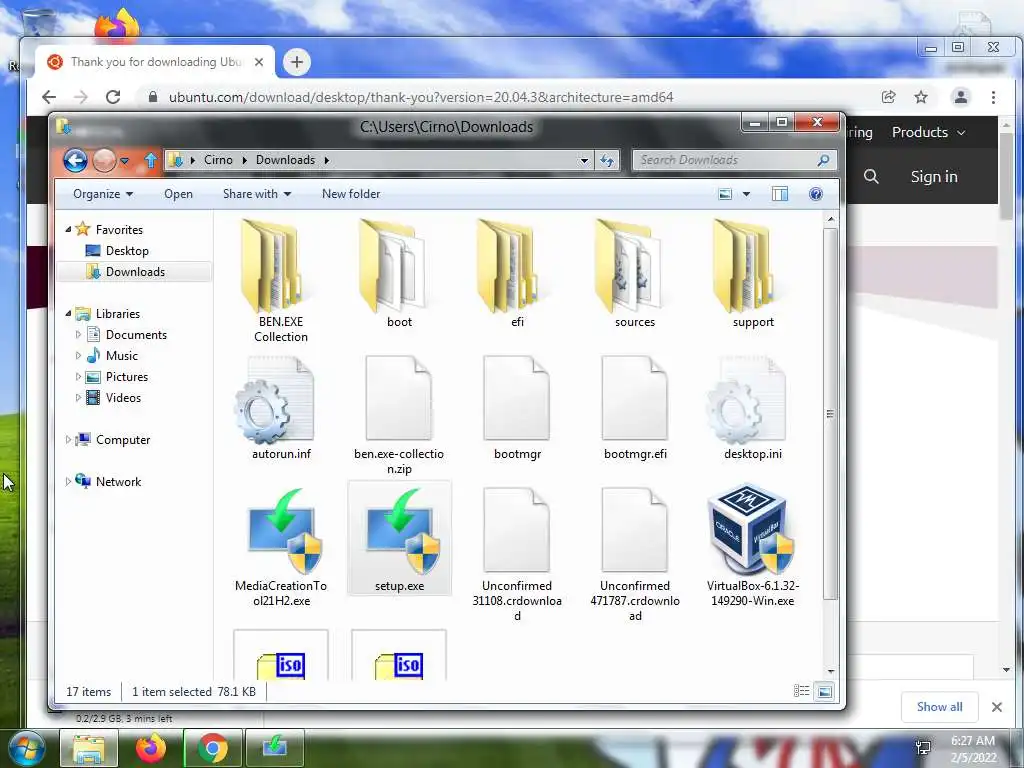Select Unconfirmed 31108.crdownload file
The height and width of the screenshot is (768, 1024).
(517, 554)
